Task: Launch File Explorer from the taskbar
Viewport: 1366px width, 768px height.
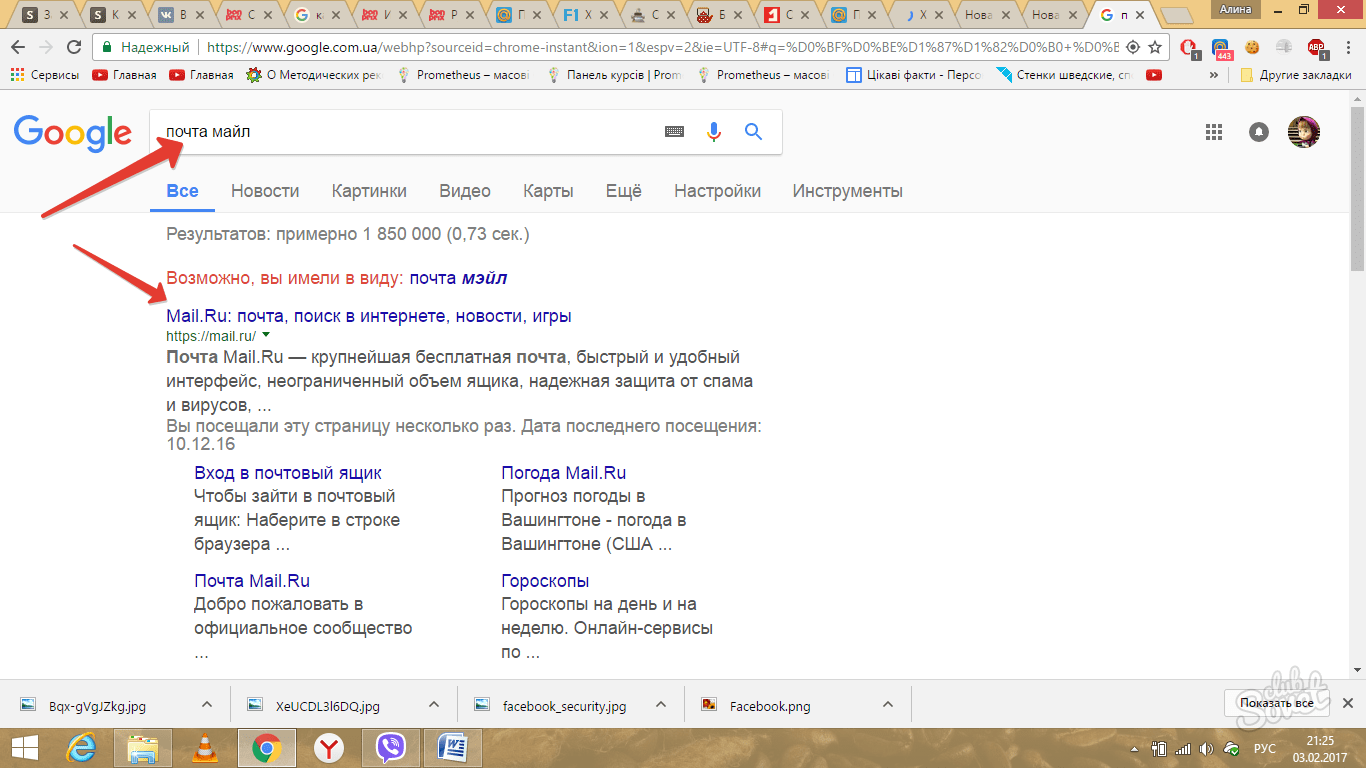Action: [143, 748]
